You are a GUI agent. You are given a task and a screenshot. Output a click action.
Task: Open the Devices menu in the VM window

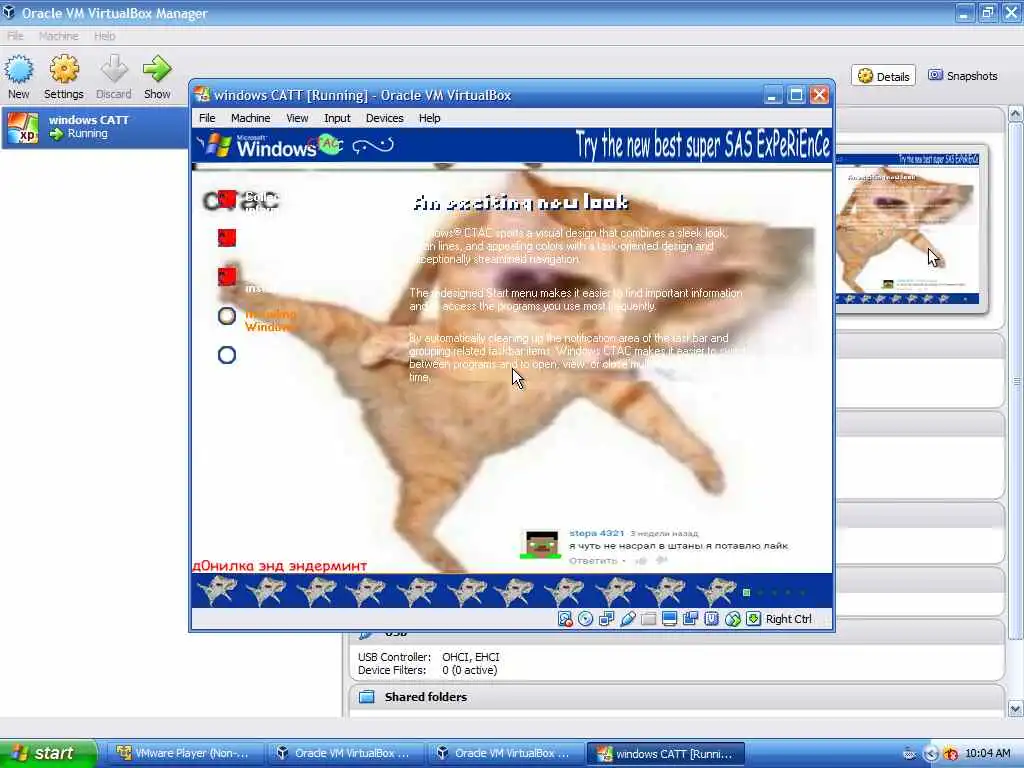pyautogui.click(x=384, y=118)
